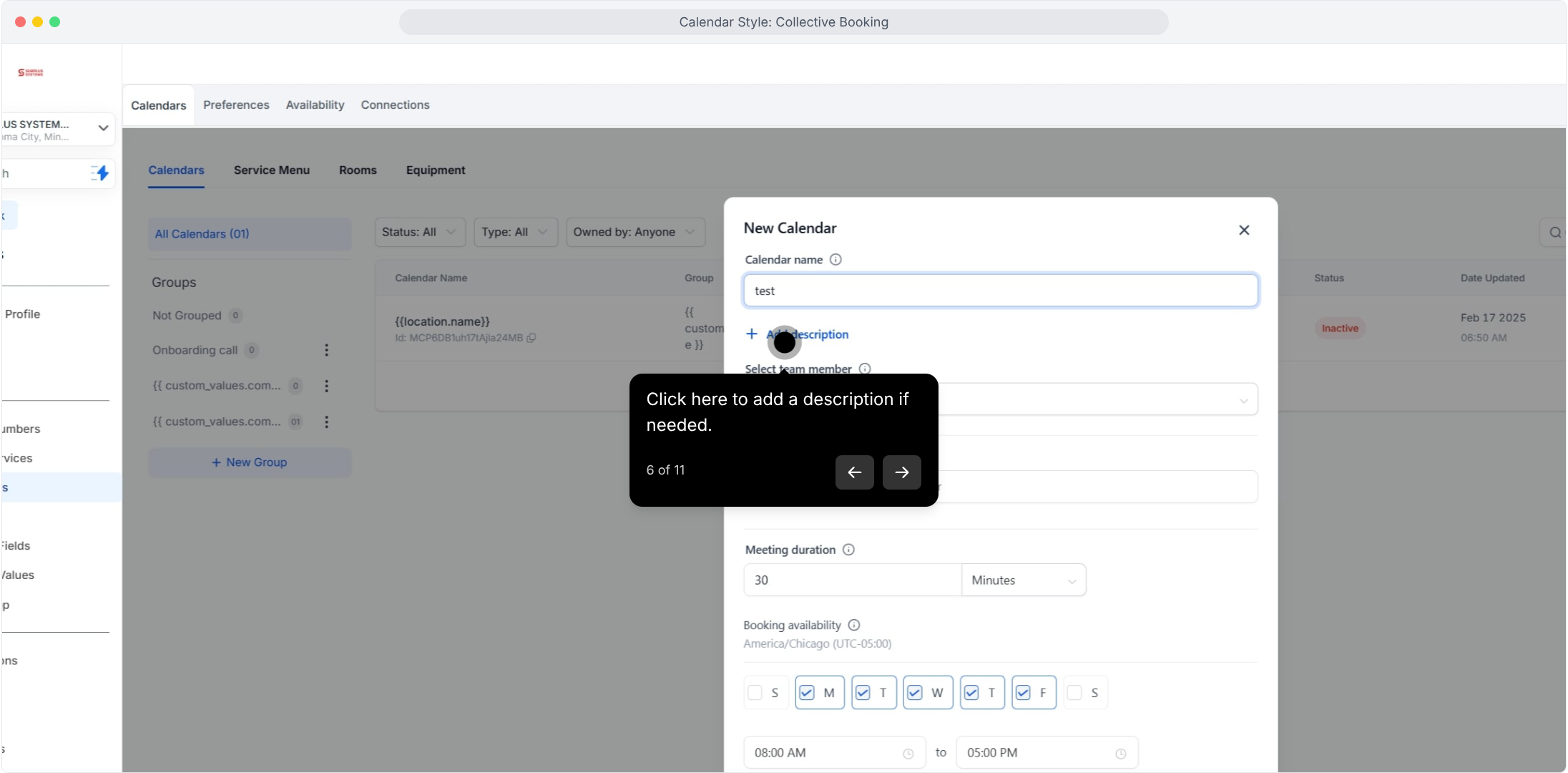
Task: Uncheck the Friday availability checkbox
Action: tap(1023, 693)
